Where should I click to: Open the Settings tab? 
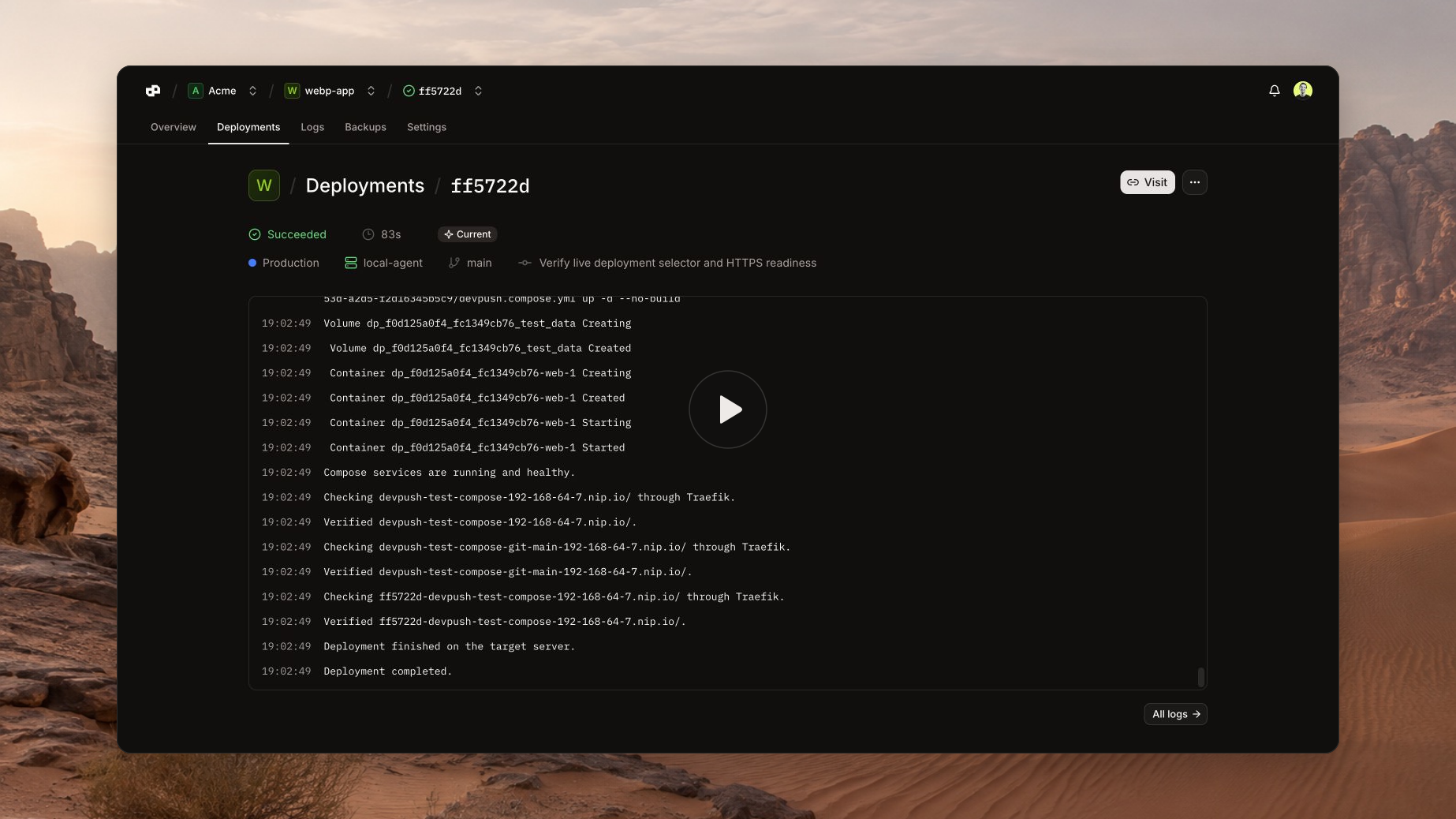(427, 127)
